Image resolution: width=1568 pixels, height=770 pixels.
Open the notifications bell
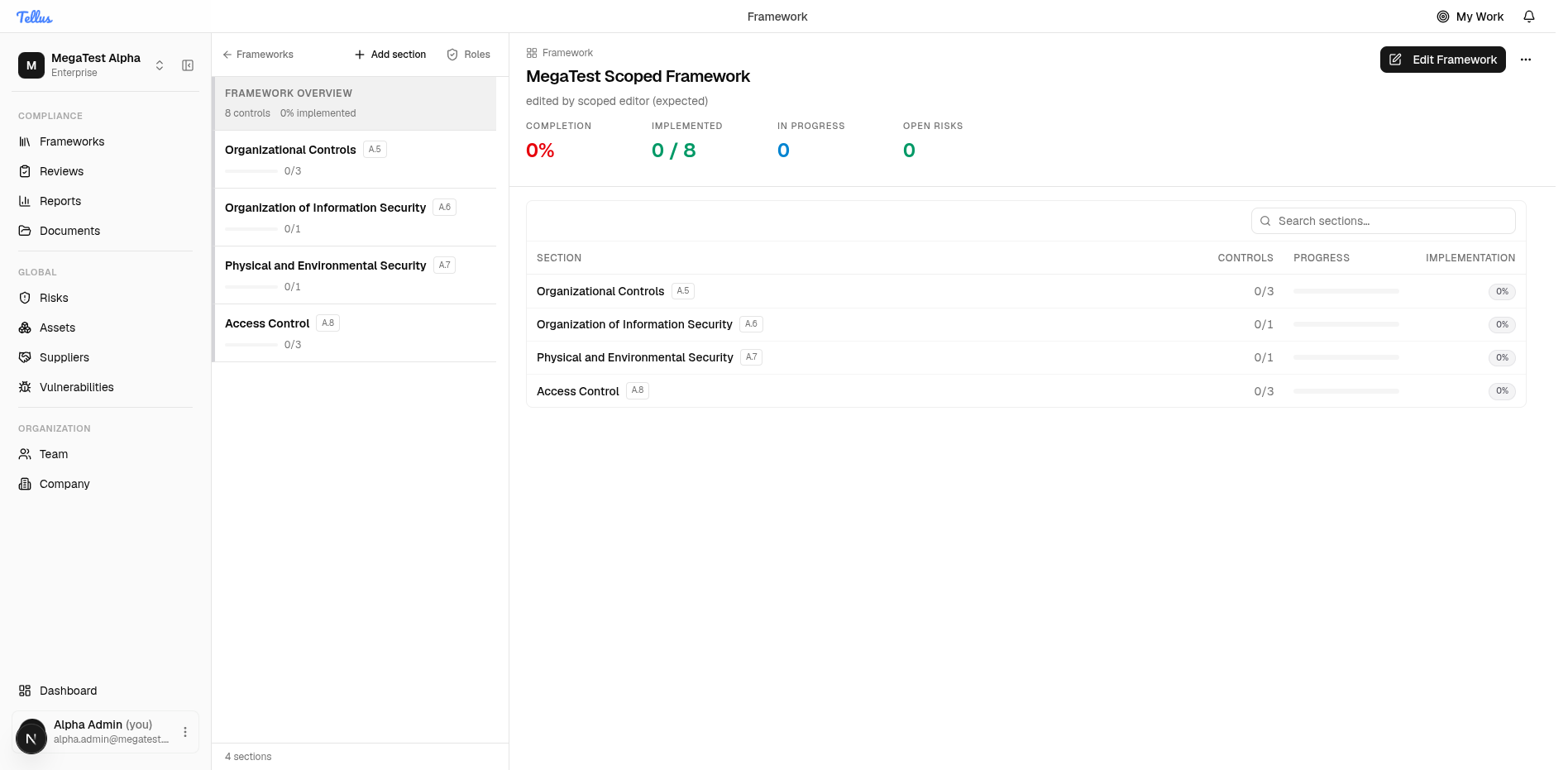click(1529, 17)
